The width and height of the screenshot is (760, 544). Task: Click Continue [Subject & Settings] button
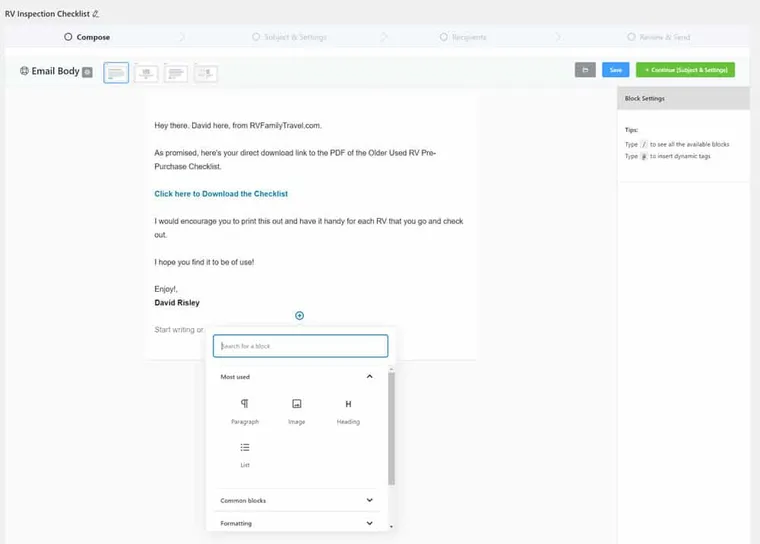685,70
